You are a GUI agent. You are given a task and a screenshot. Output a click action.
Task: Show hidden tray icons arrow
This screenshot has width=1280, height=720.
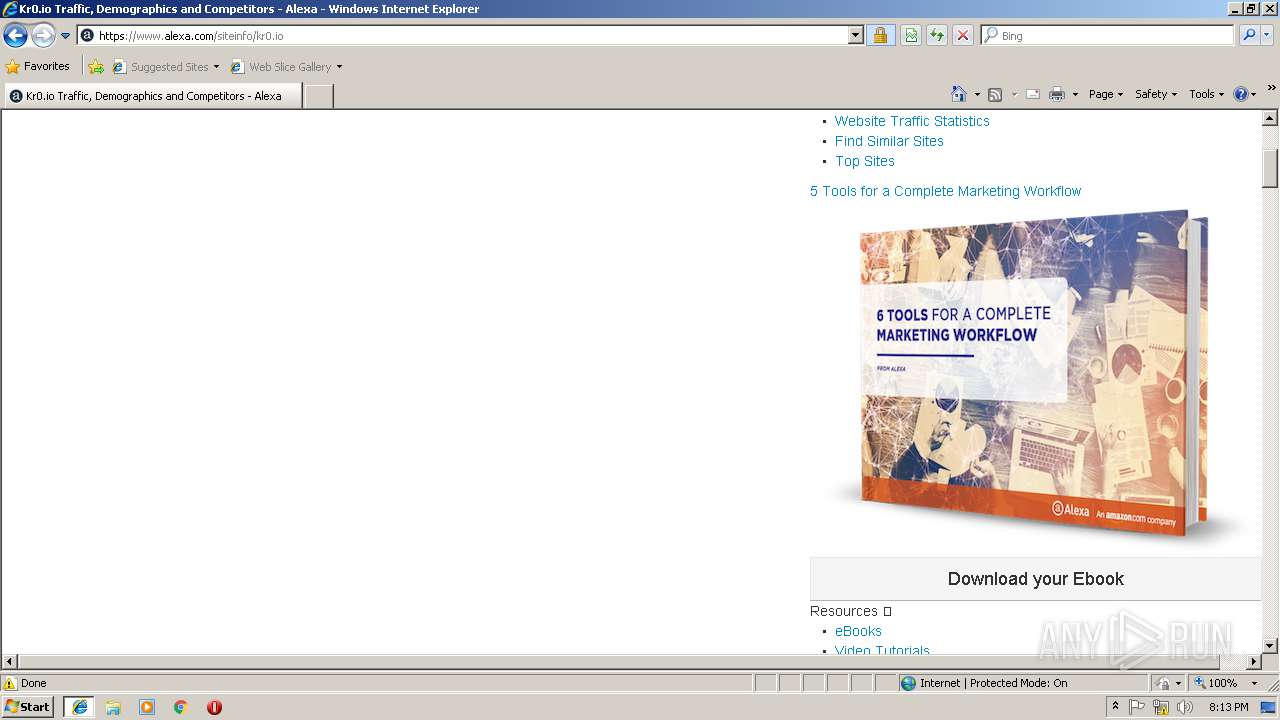click(x=1115, y=707)
